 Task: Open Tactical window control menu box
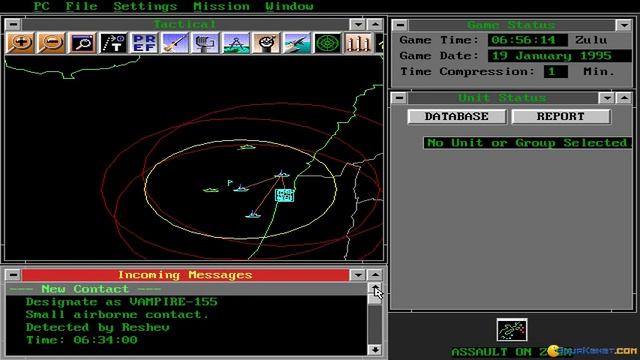13,24
